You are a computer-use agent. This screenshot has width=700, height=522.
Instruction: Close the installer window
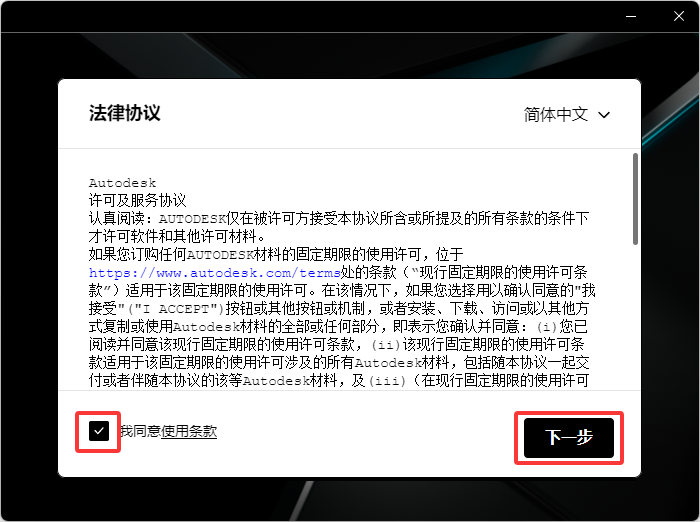coord(679,17)
